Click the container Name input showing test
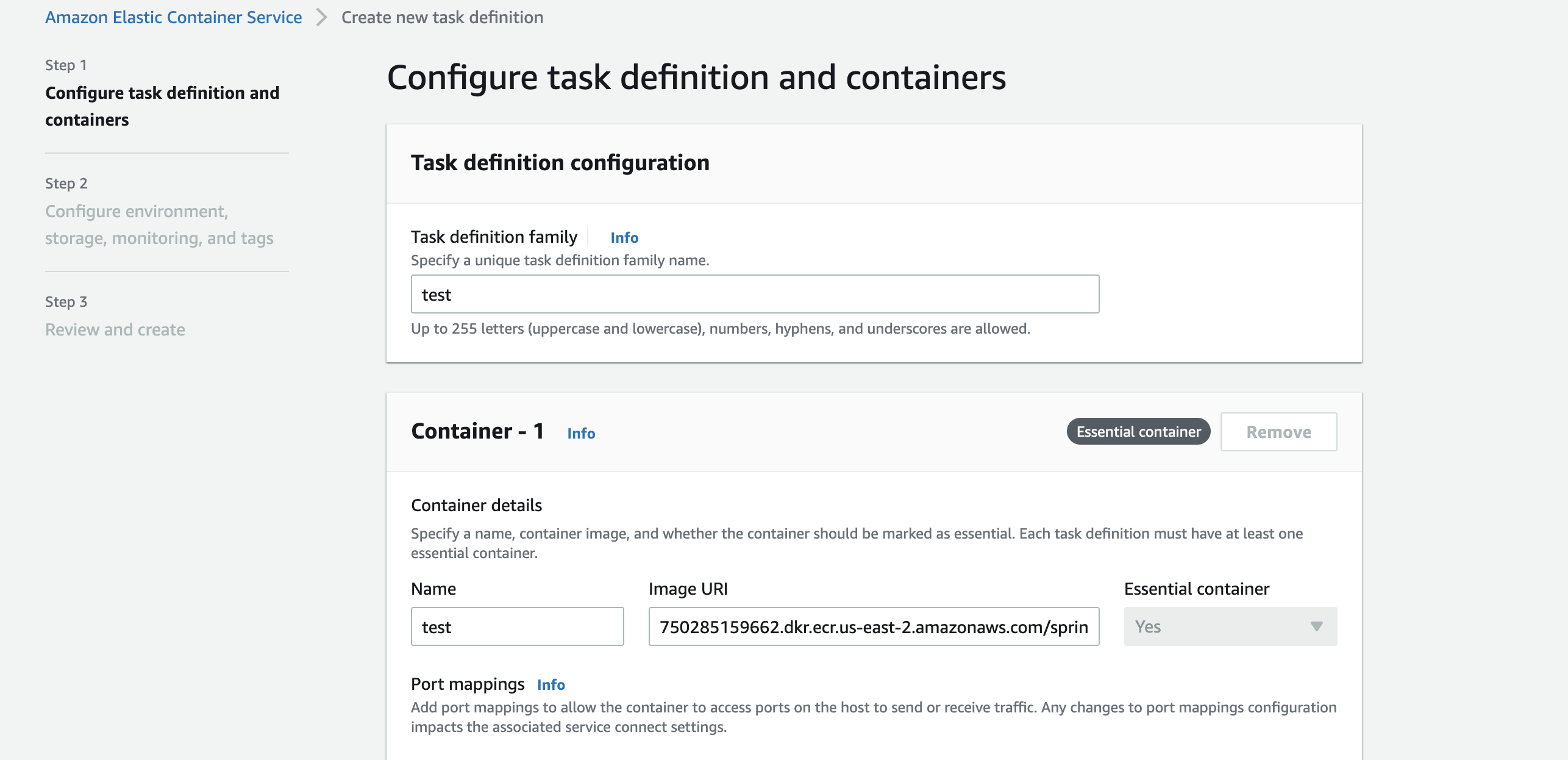Image resolution: width=1568 pixels, height=760 pixels. tap(517, 626)
